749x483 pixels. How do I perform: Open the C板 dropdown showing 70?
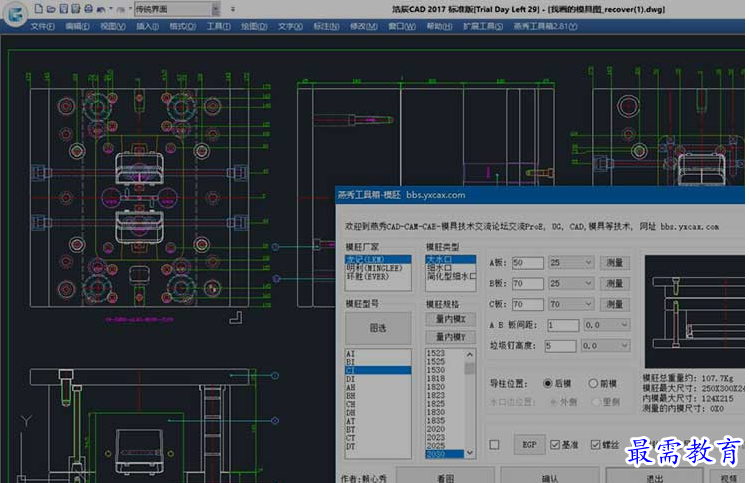570,304
